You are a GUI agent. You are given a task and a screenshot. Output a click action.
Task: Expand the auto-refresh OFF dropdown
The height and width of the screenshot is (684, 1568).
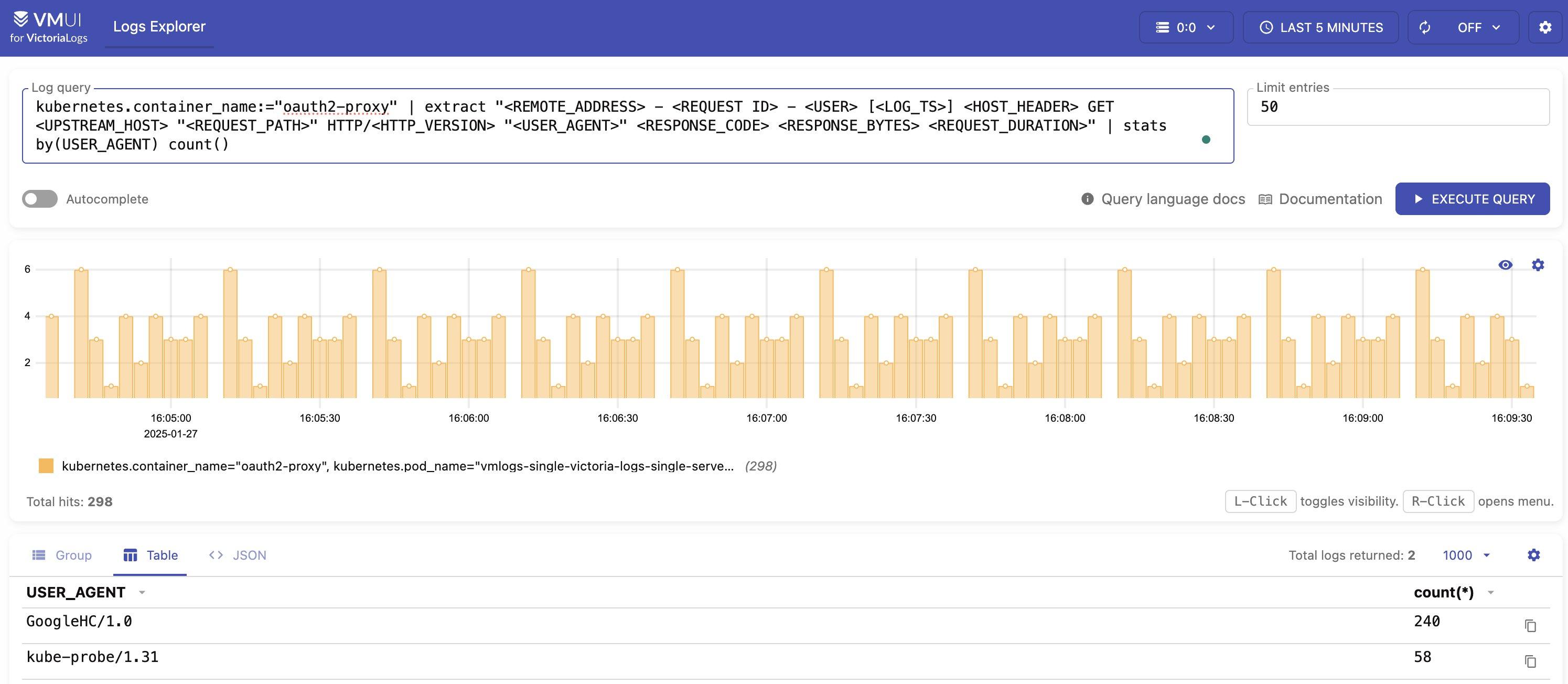click(1478, 27)
